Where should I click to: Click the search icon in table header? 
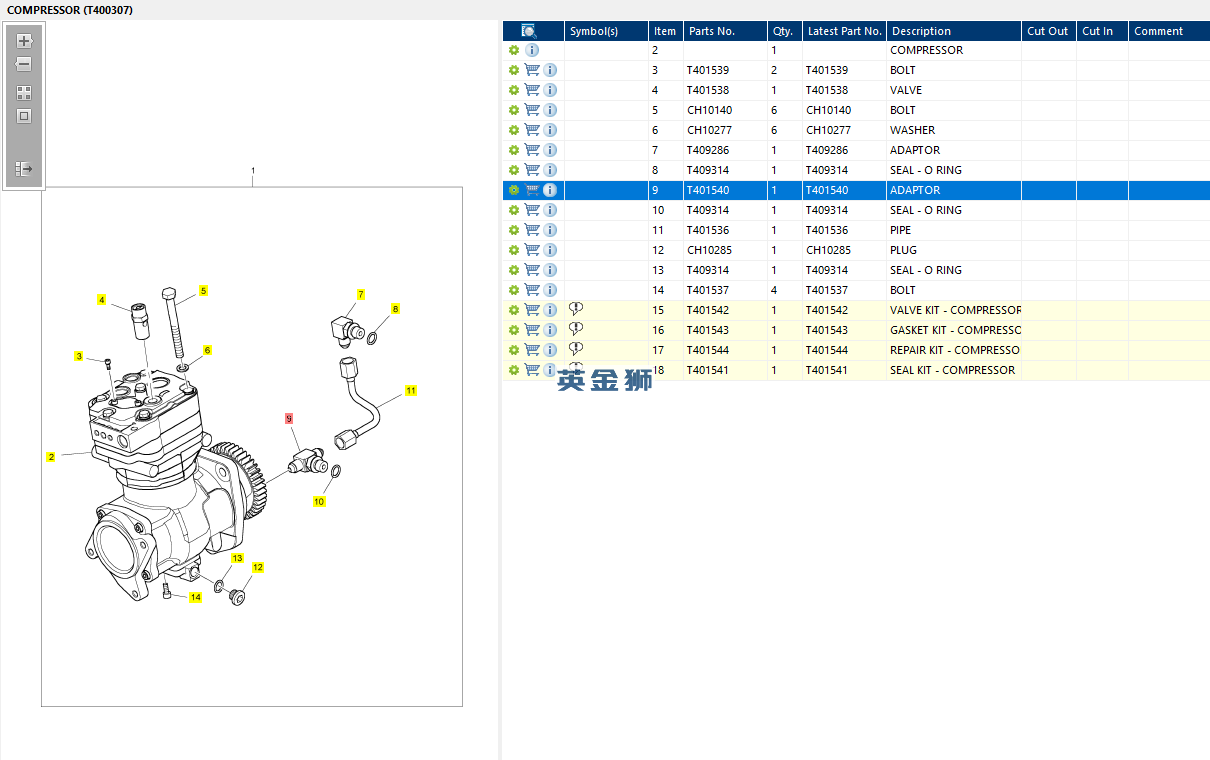click(529, 31)
